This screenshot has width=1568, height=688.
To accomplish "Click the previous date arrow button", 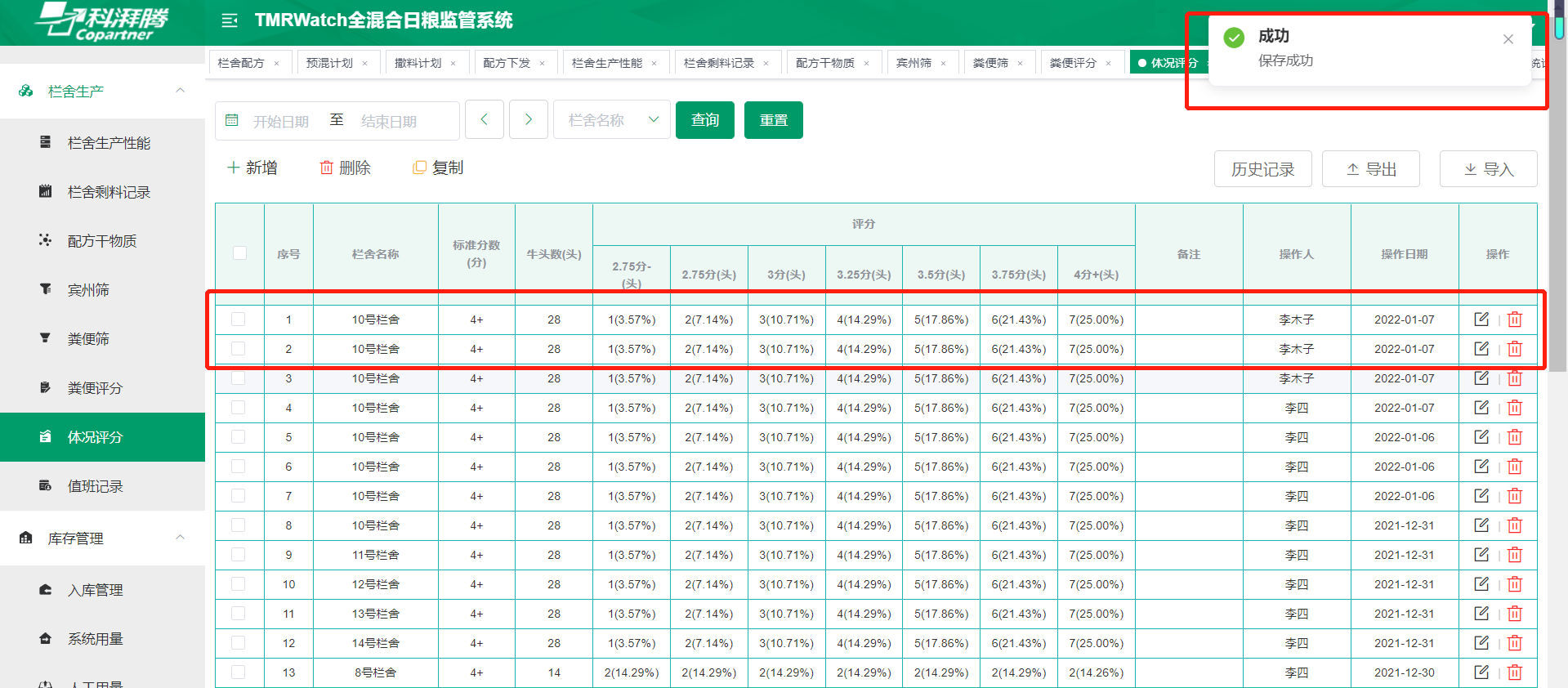I will [484, 120].
